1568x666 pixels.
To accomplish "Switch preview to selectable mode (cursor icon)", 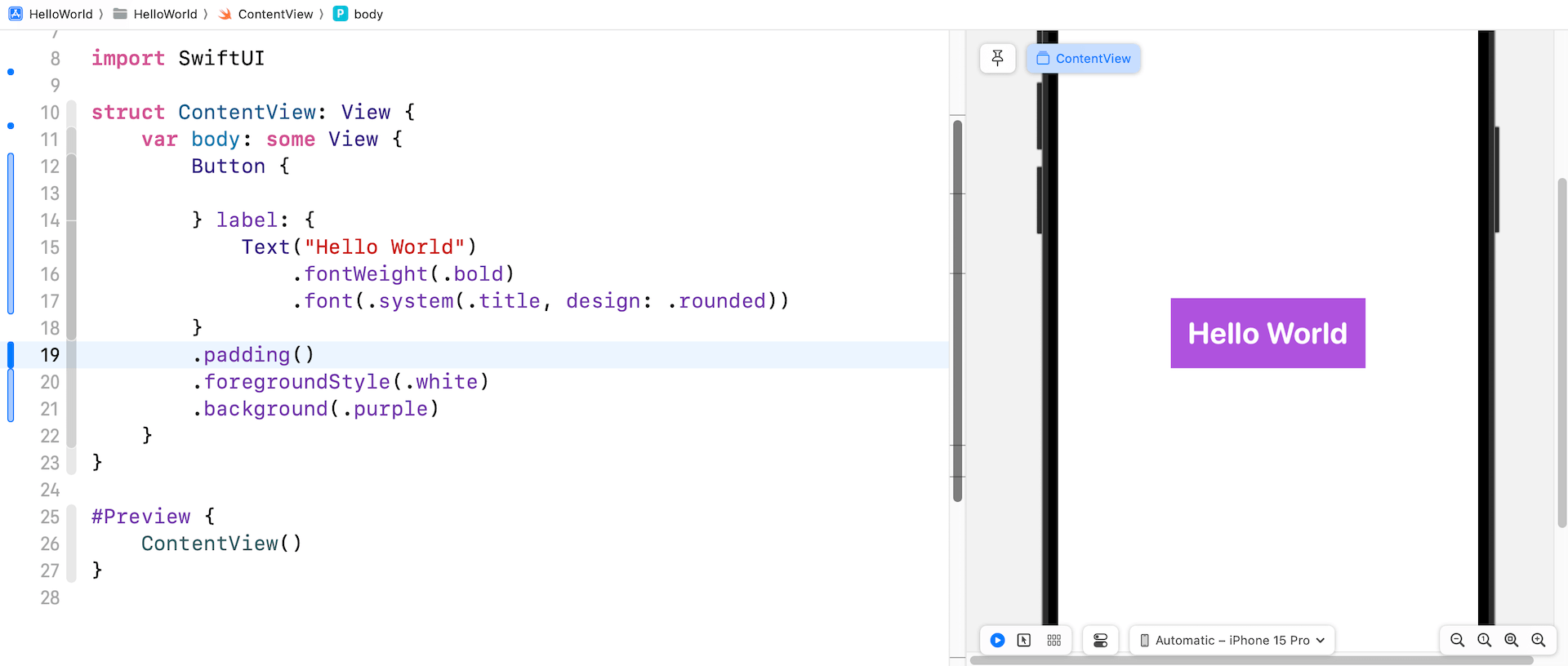I will [1024, 641].
